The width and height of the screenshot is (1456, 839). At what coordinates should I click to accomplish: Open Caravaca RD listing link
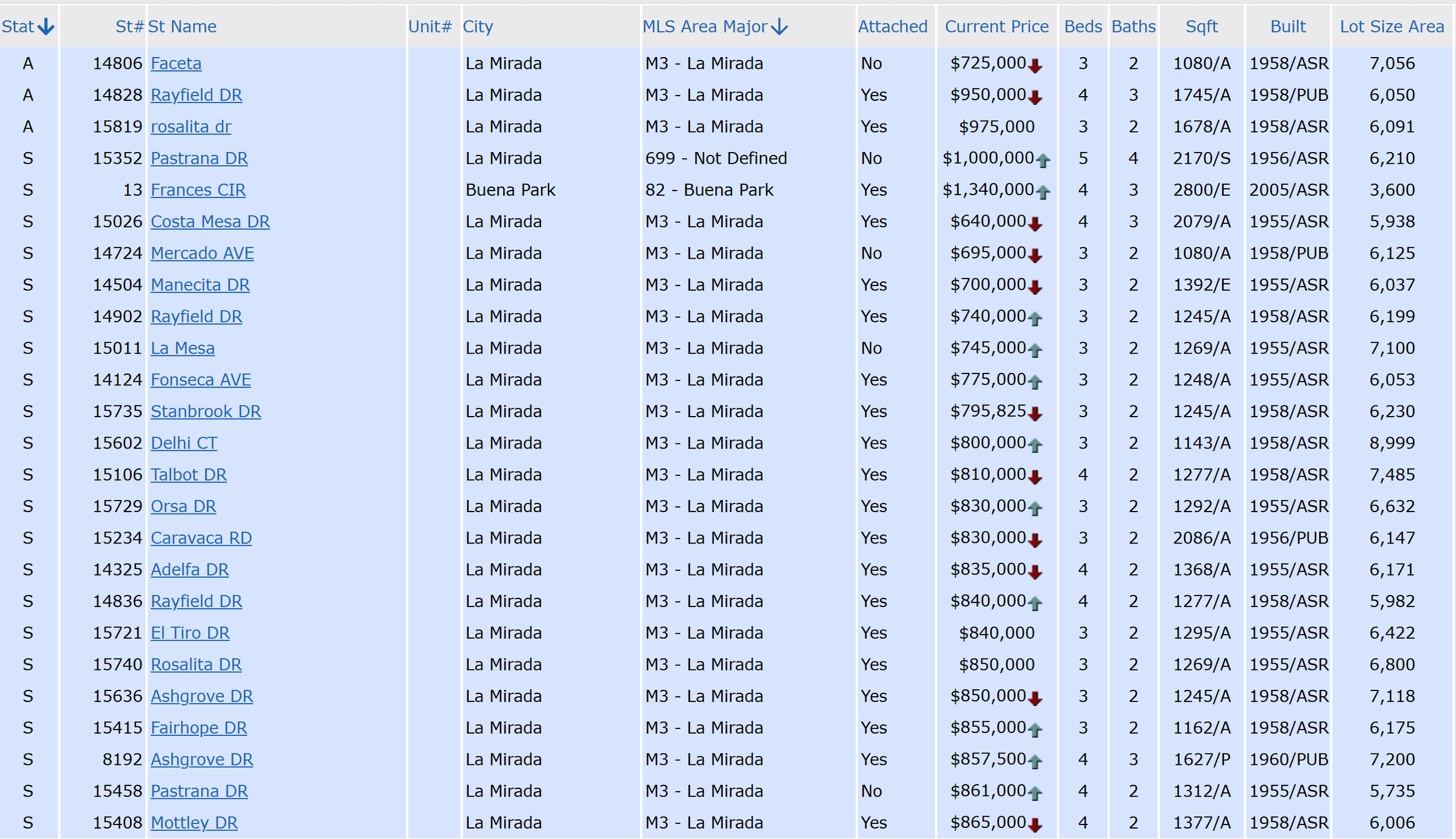coord(201,538)
